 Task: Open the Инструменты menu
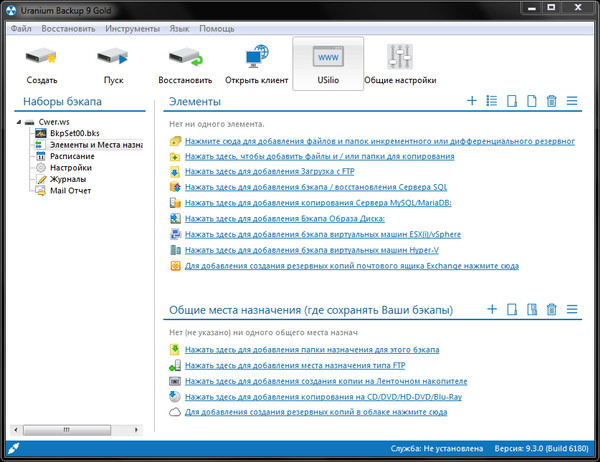(130, 28)
